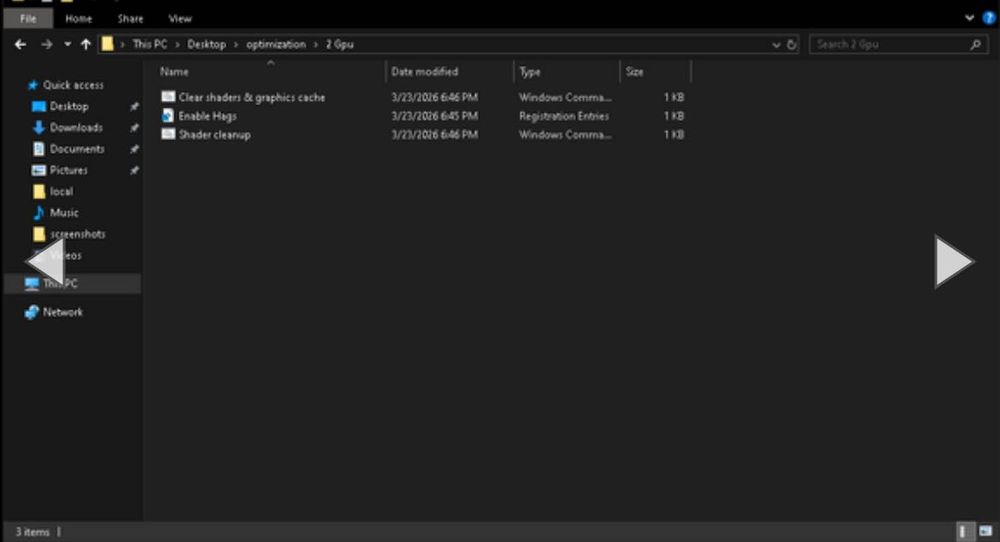Sort by the Size column
The height and width of the screenshot is (542, 1000).
(x=635, y=71)
